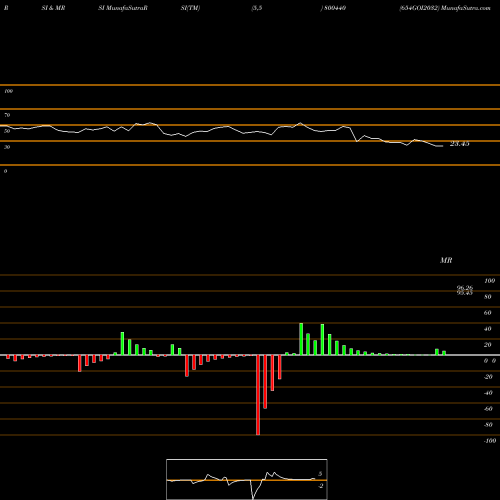The image size is (500, 500).
Task: Click the '40' label on MR axis
Action: tap(488, 329)
